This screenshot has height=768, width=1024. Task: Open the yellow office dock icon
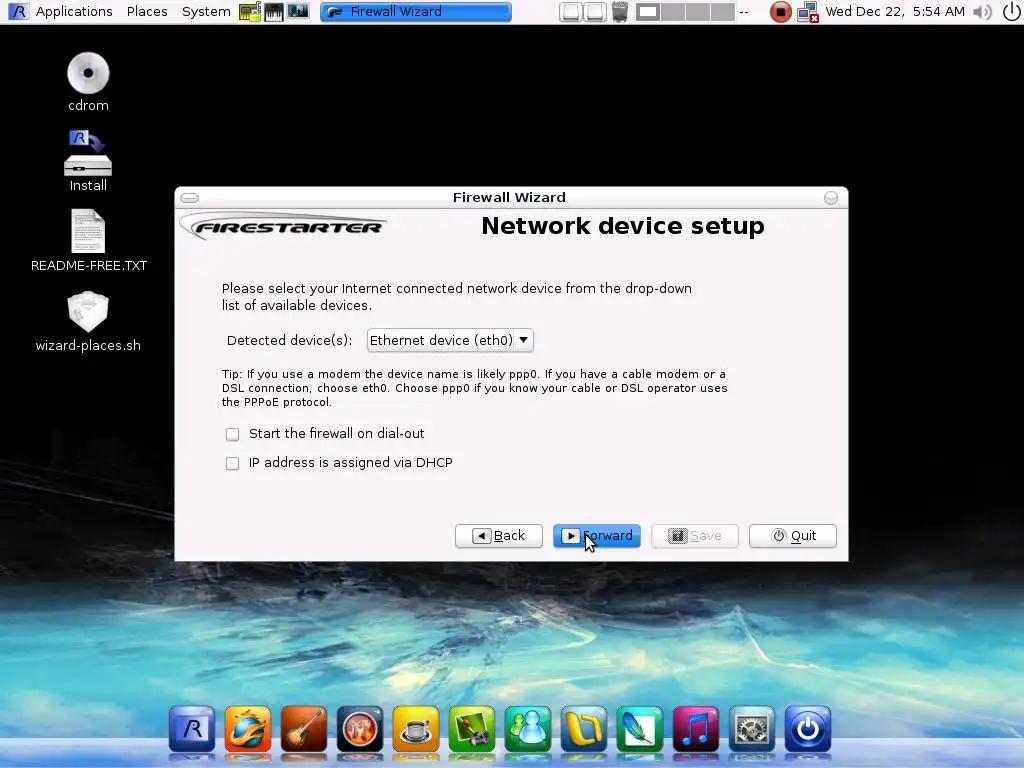[x=584, y=729]
